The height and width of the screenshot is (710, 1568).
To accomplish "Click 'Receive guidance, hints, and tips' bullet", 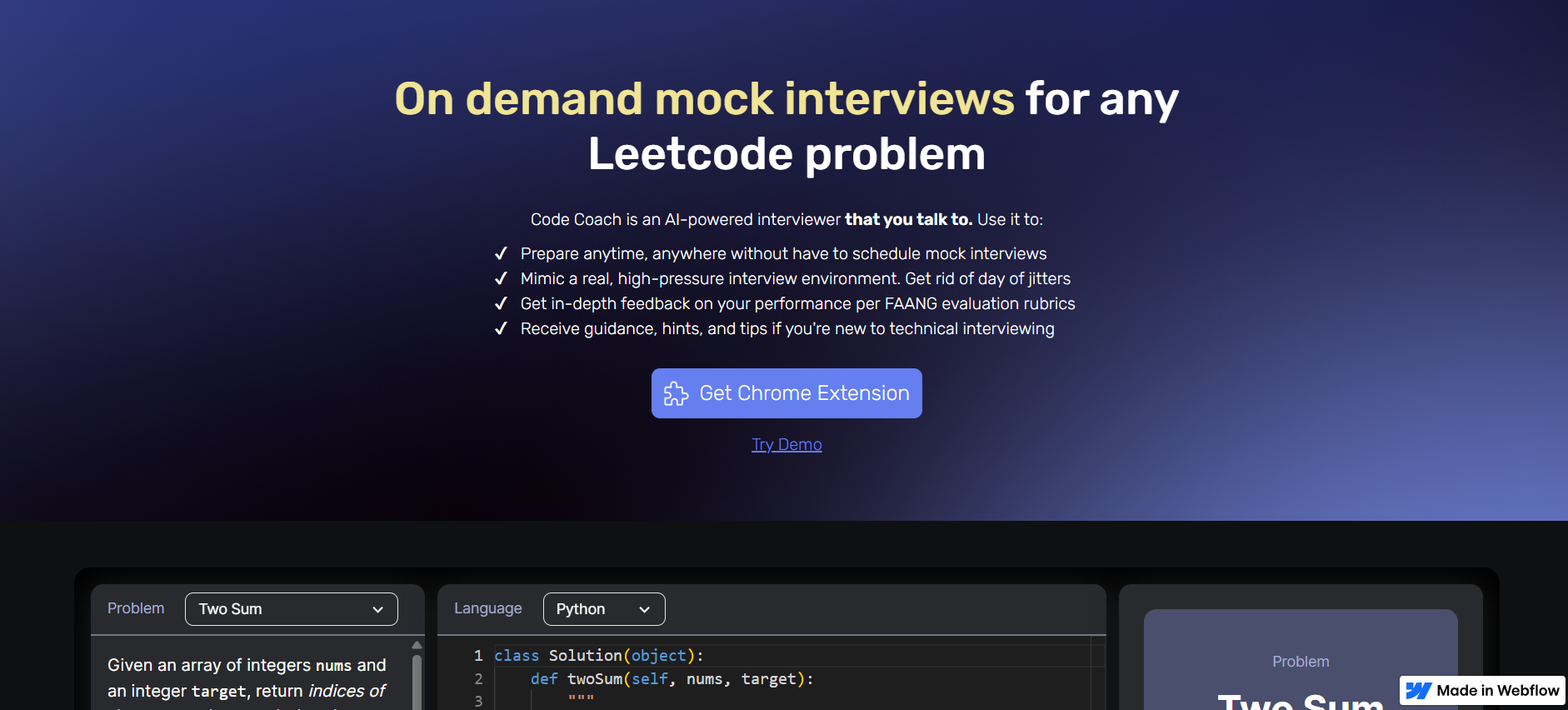I will (787, 328).
